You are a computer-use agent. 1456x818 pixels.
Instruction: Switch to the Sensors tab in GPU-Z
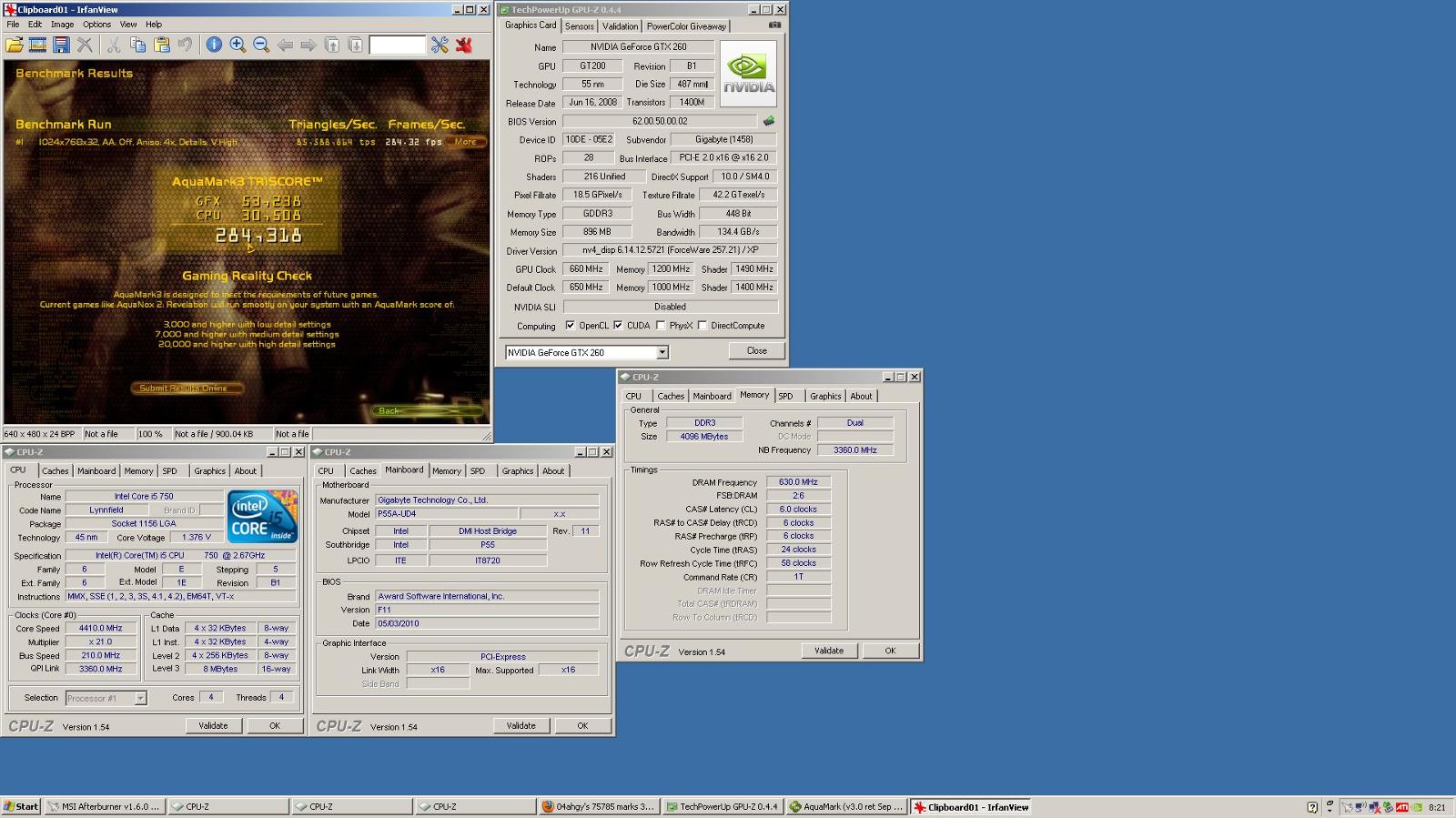(x=579, y=26)
